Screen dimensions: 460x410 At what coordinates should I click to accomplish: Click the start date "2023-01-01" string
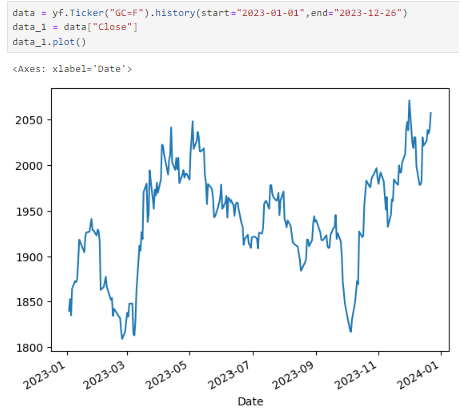tap(271, 13)
